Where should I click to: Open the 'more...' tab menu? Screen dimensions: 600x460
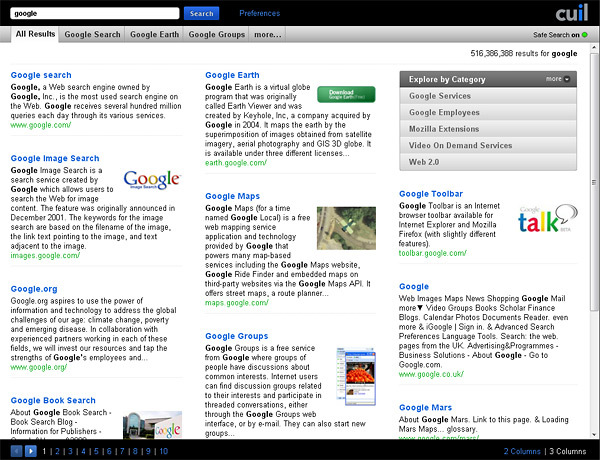(267, 34)
